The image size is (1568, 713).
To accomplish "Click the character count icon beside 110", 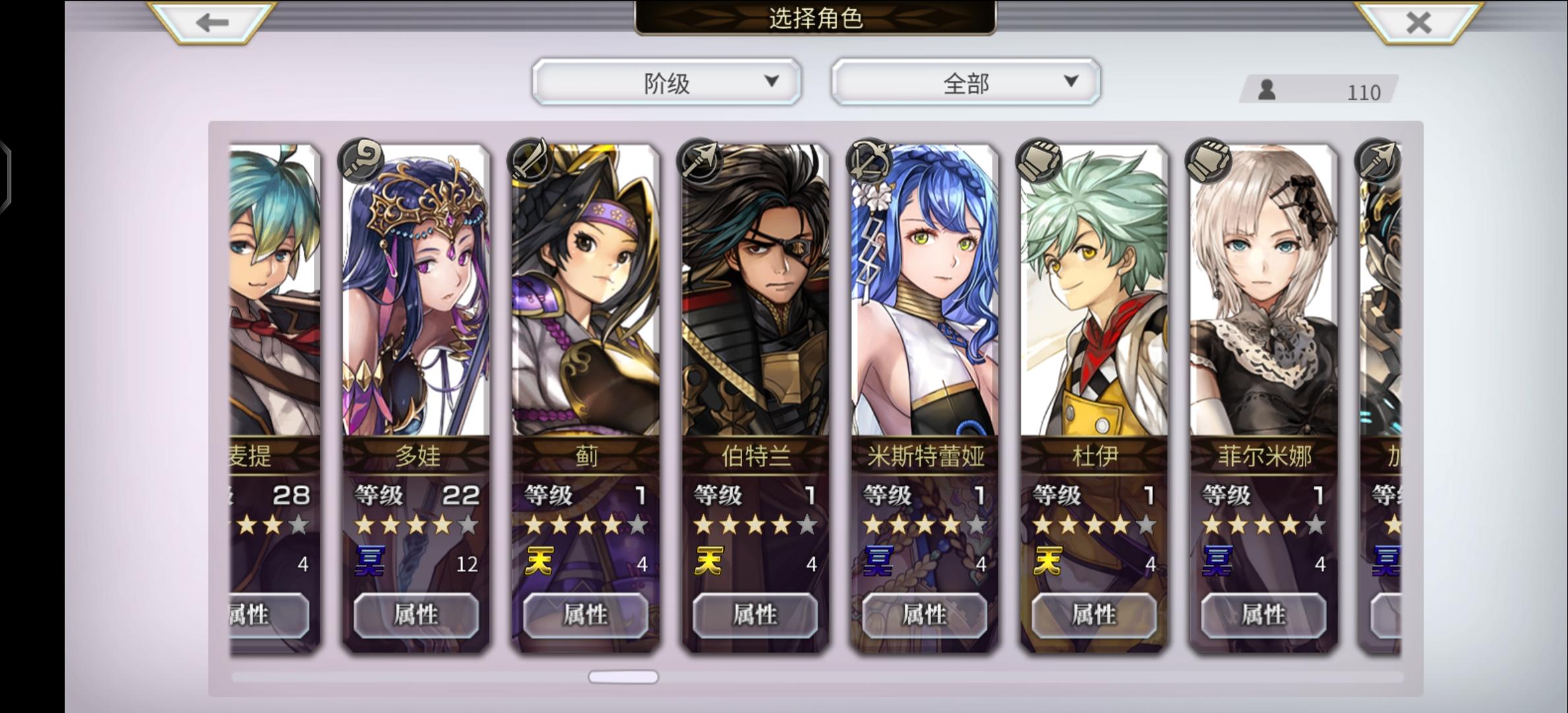I will tap(1266, 90).
